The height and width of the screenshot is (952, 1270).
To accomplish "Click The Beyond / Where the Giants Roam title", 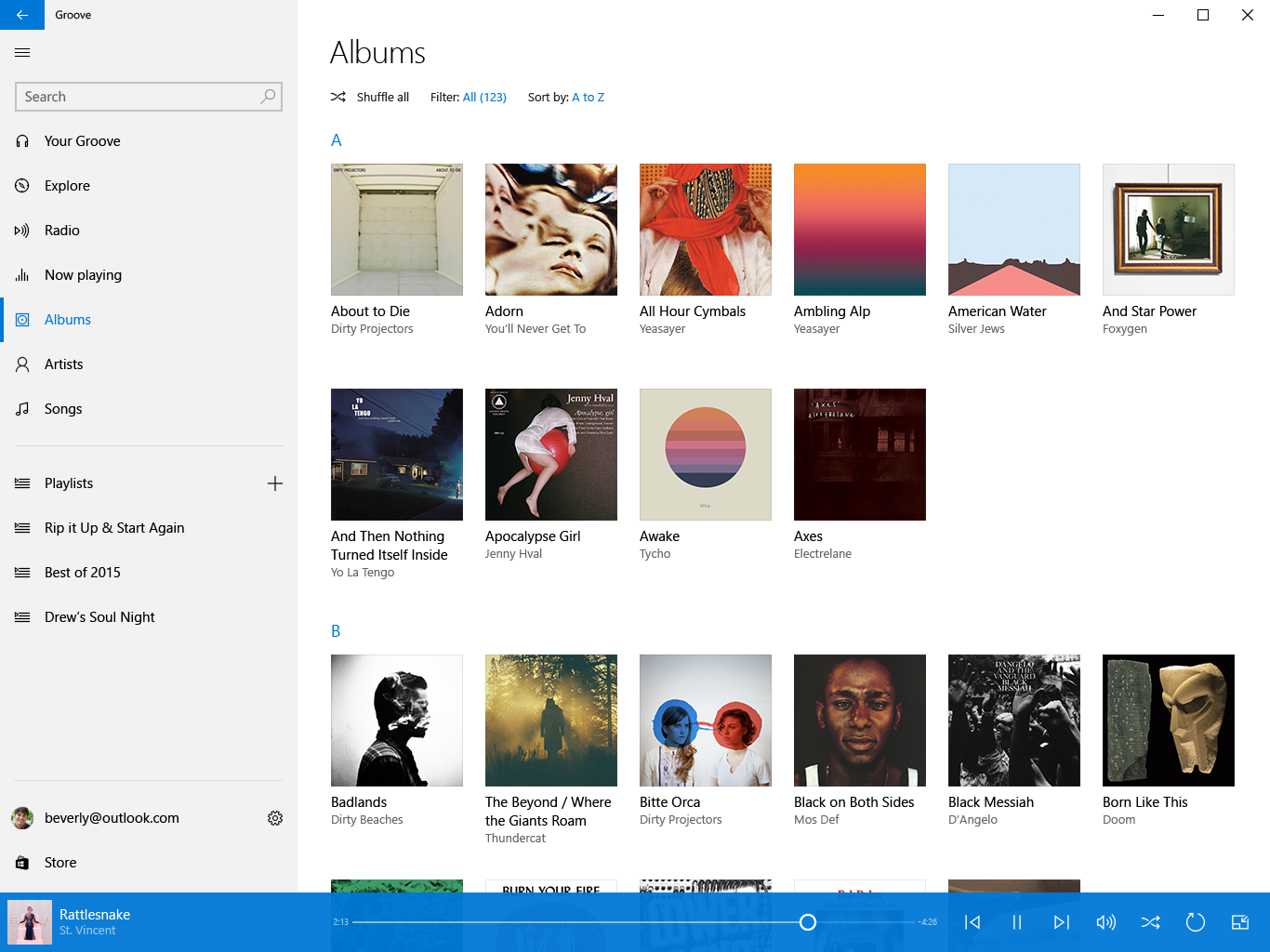I will [549, 812].
